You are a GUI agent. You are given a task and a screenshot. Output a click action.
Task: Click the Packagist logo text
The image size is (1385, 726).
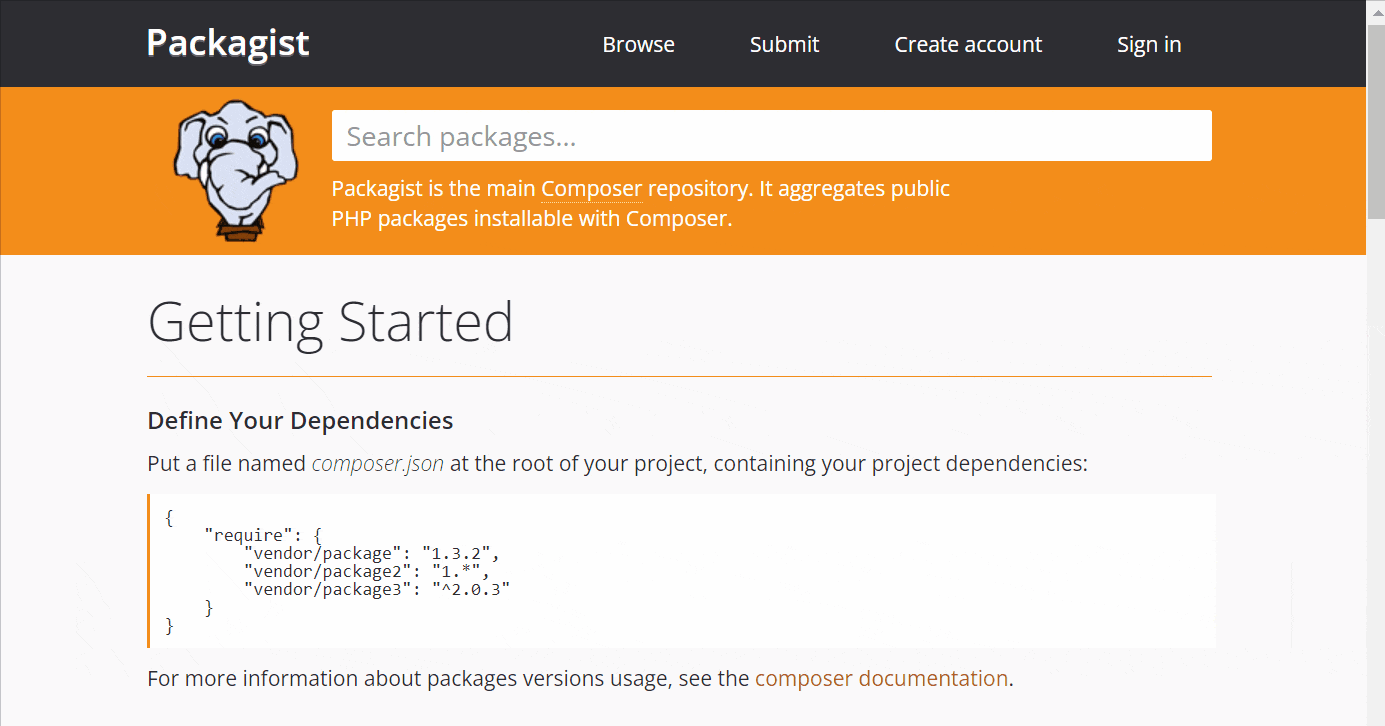227,44
